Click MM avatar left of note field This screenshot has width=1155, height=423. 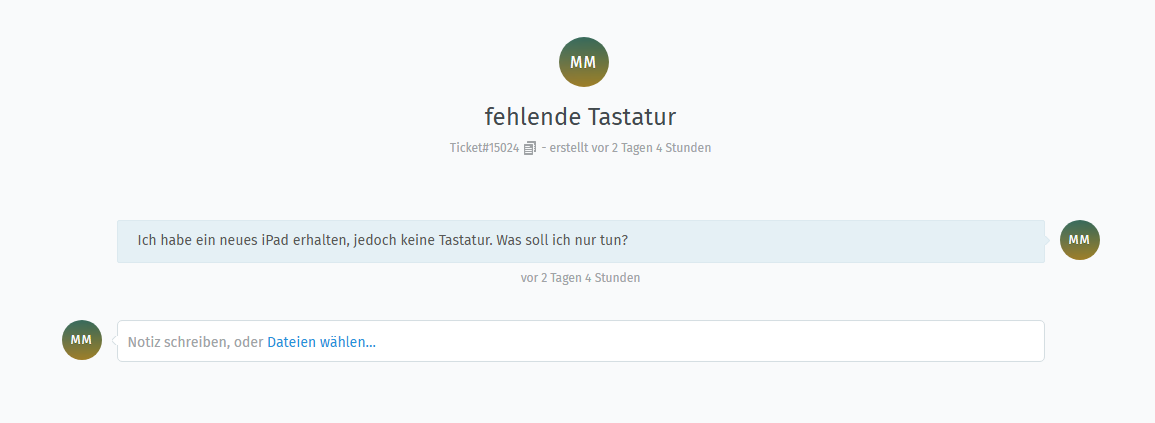pyautogui.click(x=82, y=340)
